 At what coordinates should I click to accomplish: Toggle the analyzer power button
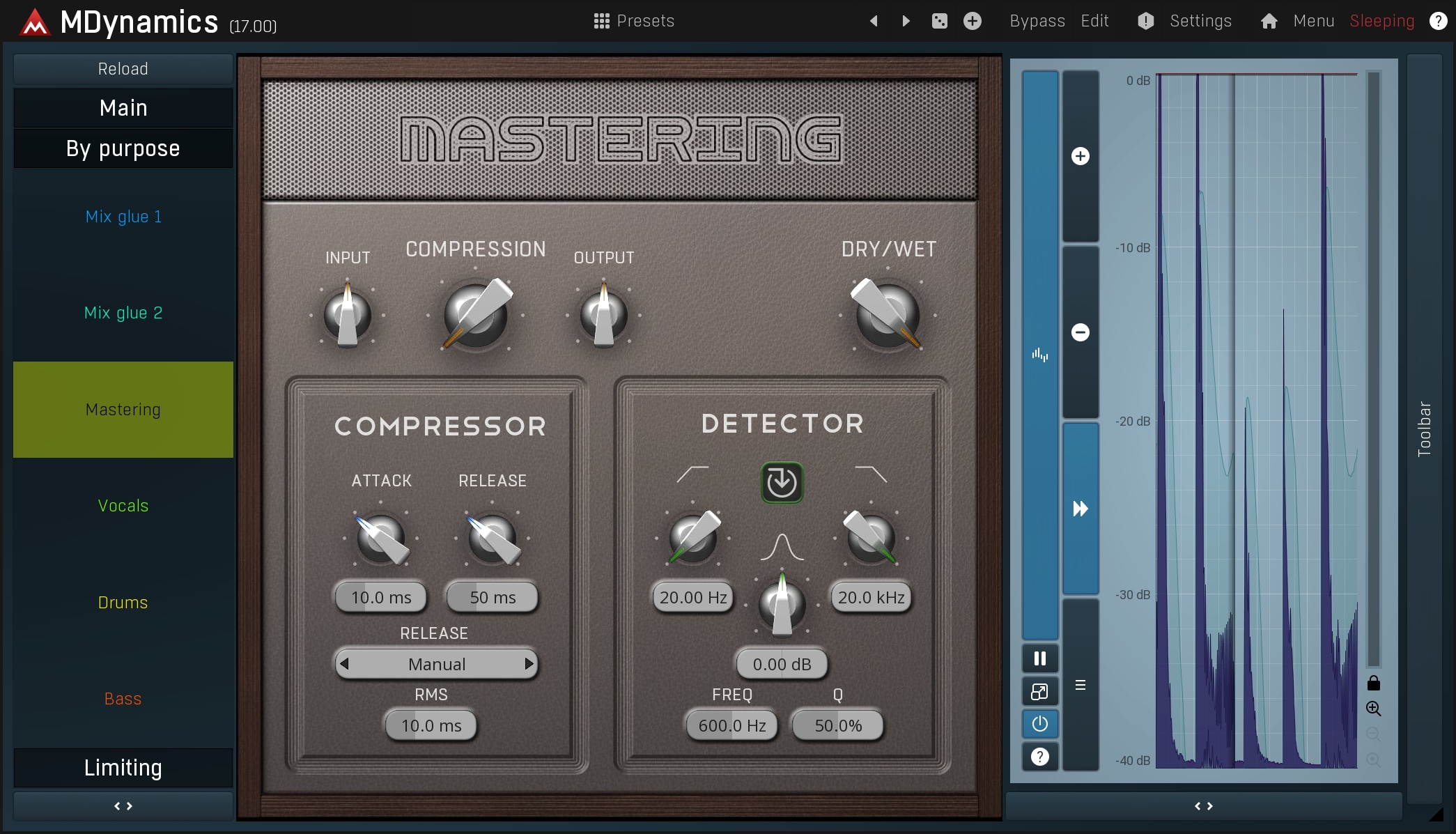[1039, 724]
